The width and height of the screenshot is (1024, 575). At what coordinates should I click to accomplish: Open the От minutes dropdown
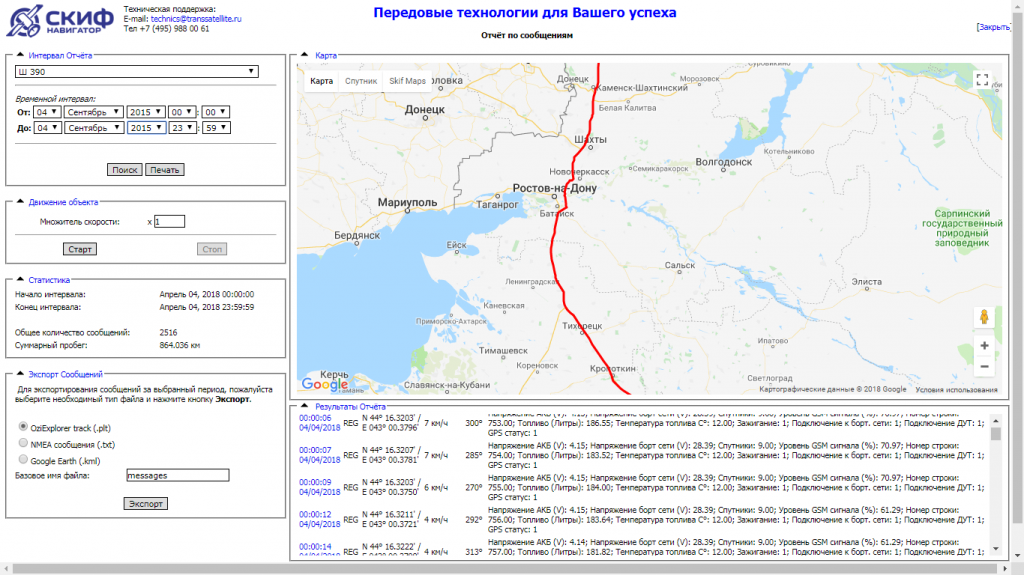pyautogui.click(x=216, y=112)
